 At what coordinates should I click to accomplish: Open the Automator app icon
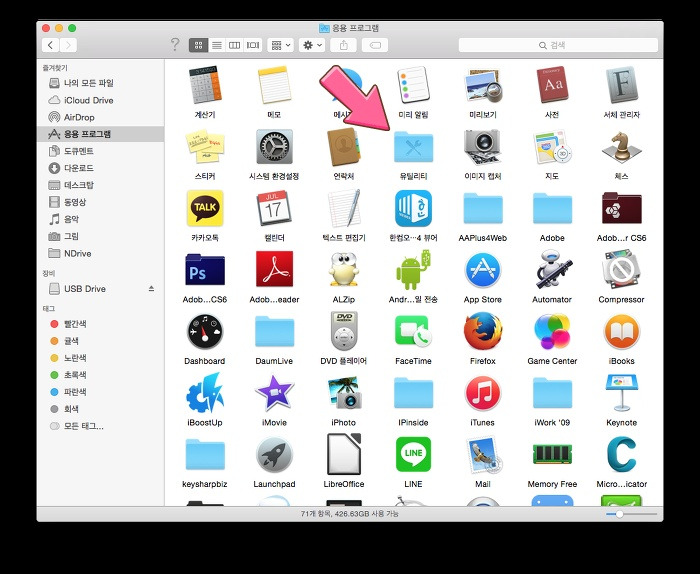[552, 270]
